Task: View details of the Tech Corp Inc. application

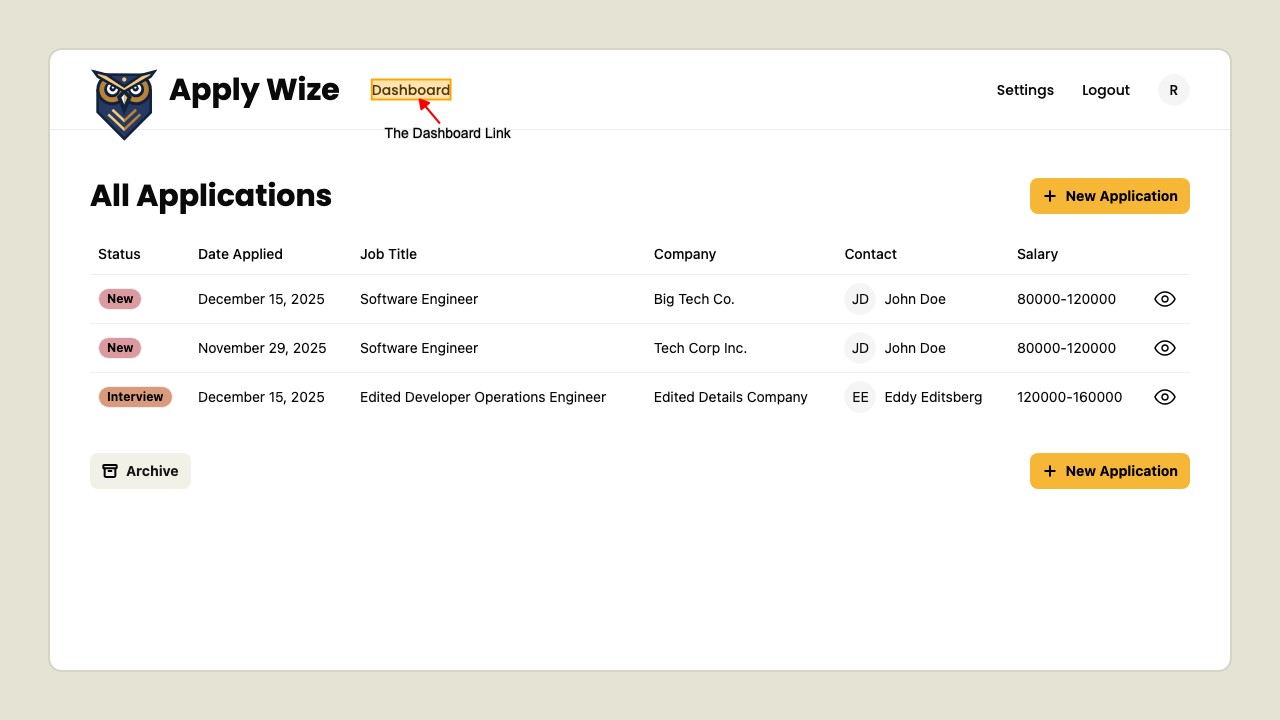Action: pos(1164,348)
